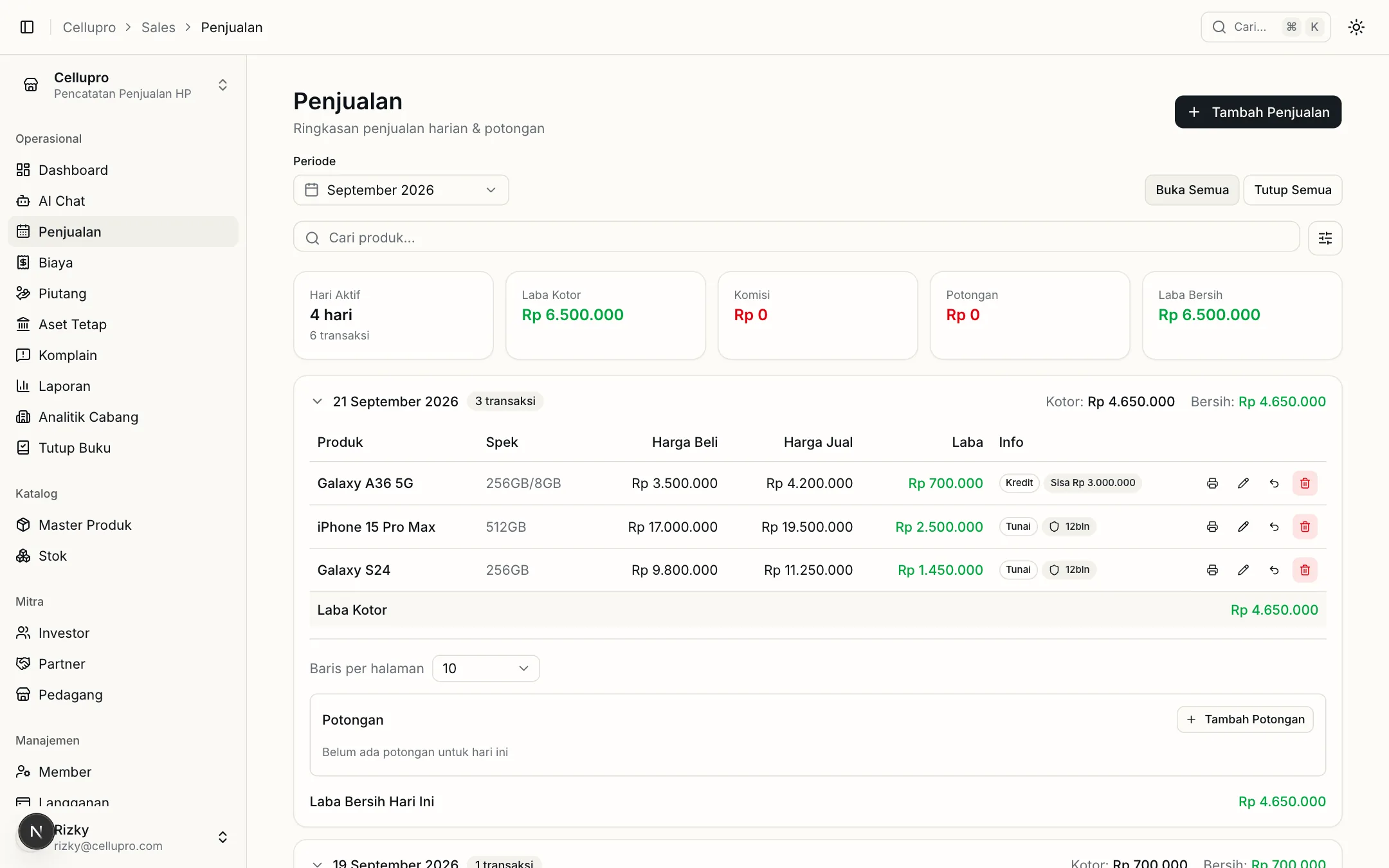This screenshot has width=1389, height=868.
Task: Return the iPhone 15 Pro Max sale
Action: pyautogui.click(x=1274, y=527)
